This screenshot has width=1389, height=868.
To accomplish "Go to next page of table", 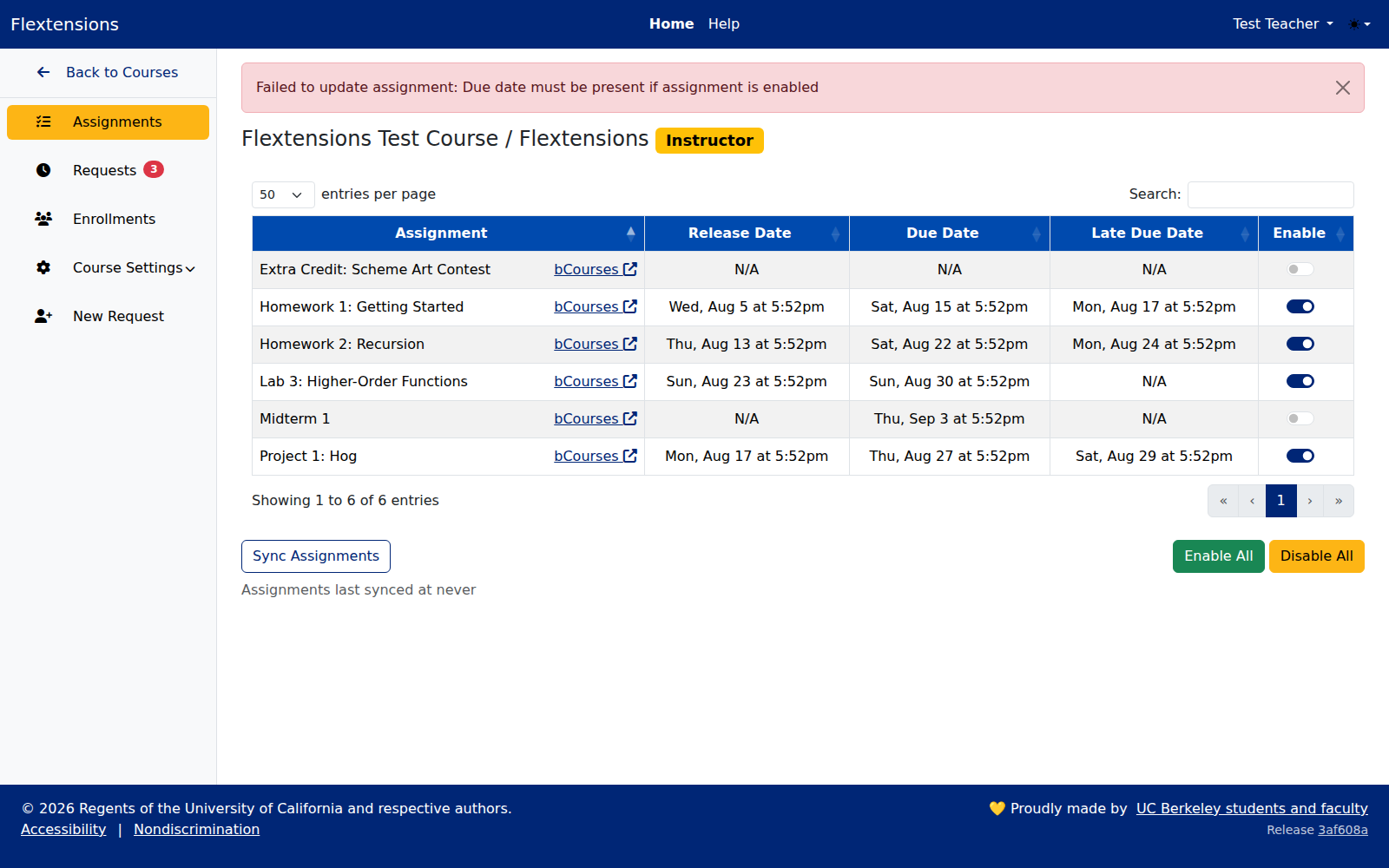I will tap(1310, 501).
